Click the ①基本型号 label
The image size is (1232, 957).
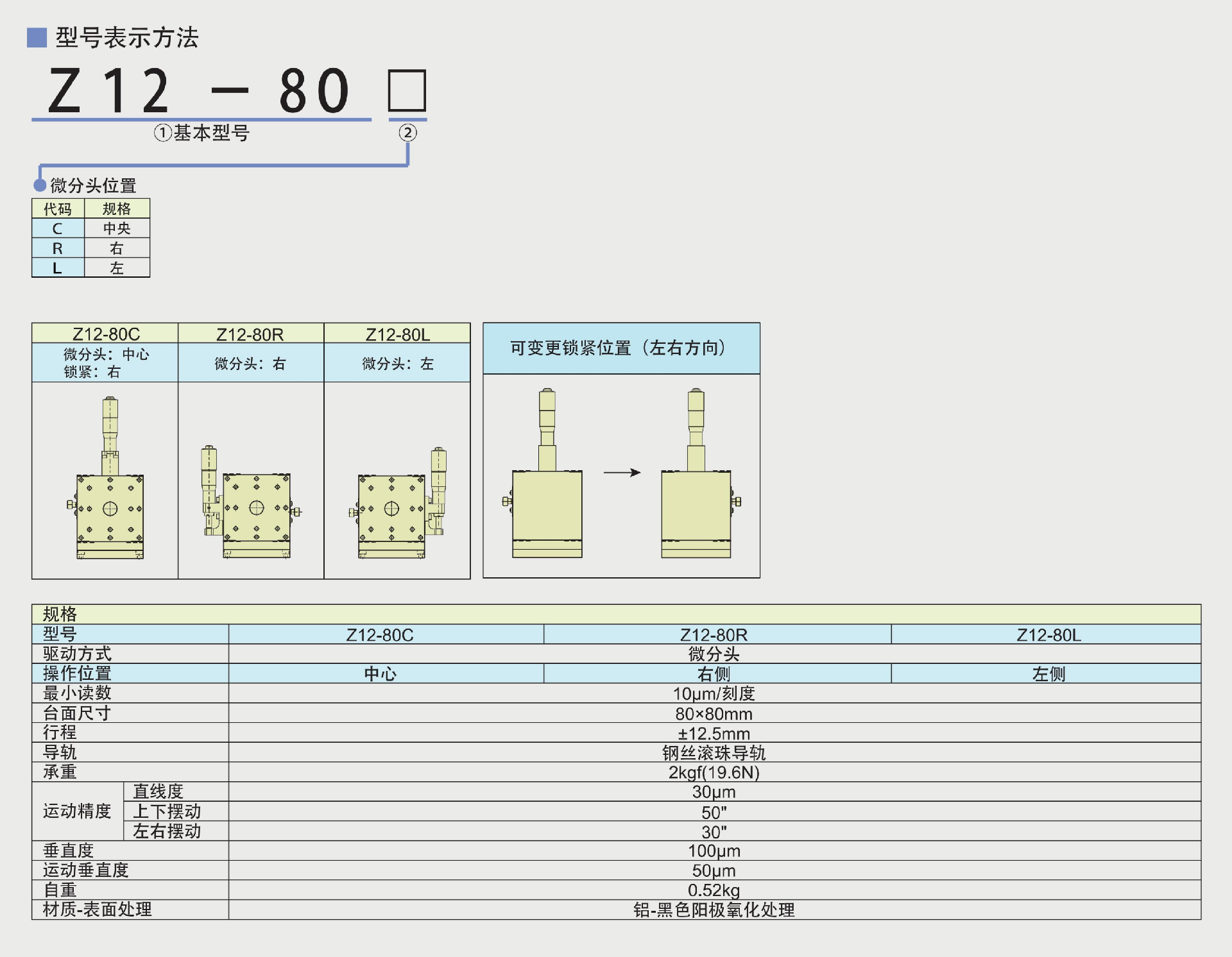tap(201, 133)
